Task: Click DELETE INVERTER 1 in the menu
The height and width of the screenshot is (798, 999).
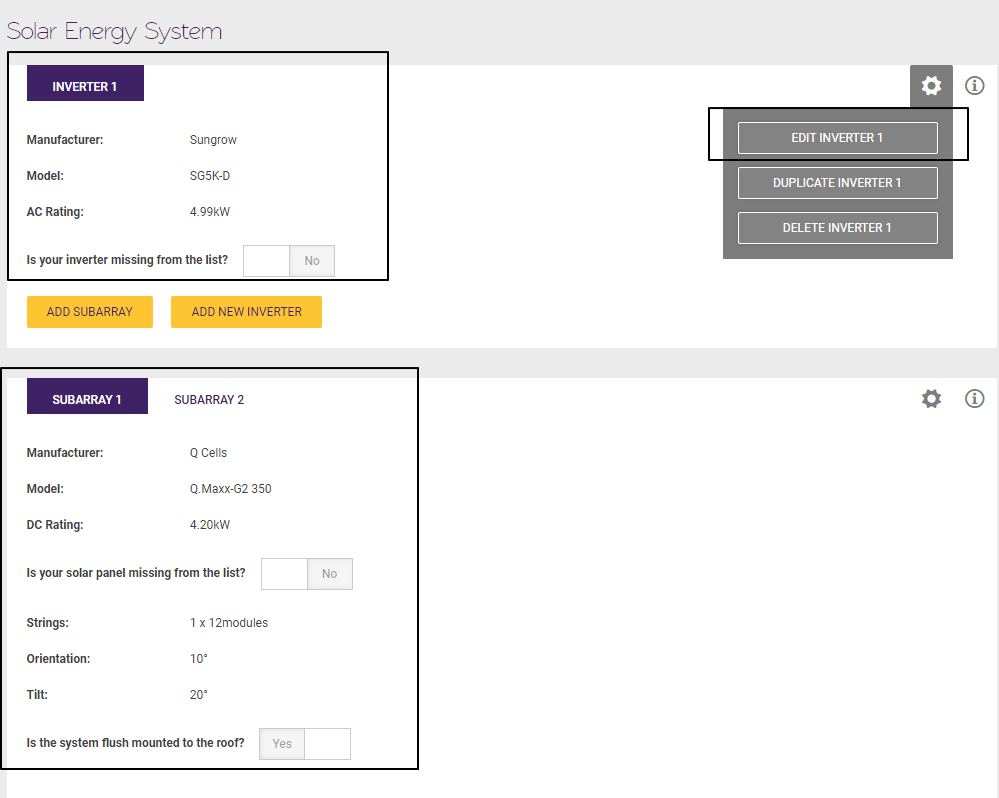Action: 837,227
